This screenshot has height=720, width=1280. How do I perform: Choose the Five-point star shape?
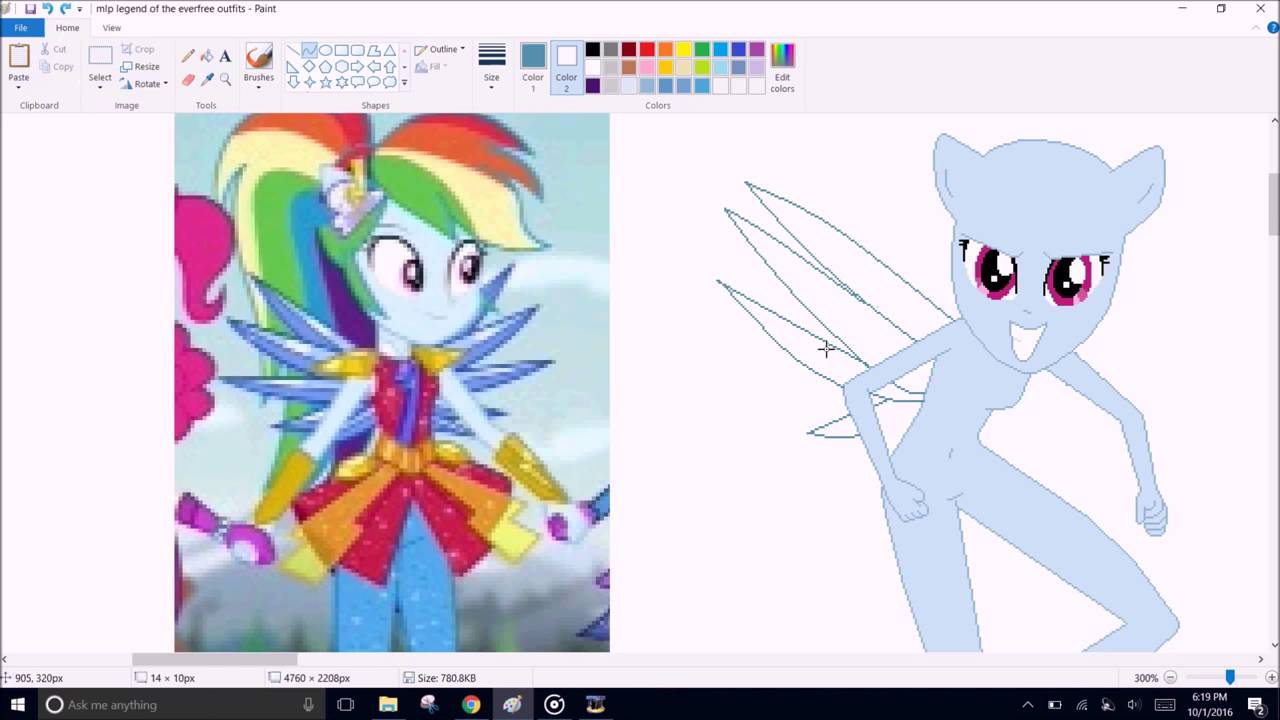(x=325, y=82)
